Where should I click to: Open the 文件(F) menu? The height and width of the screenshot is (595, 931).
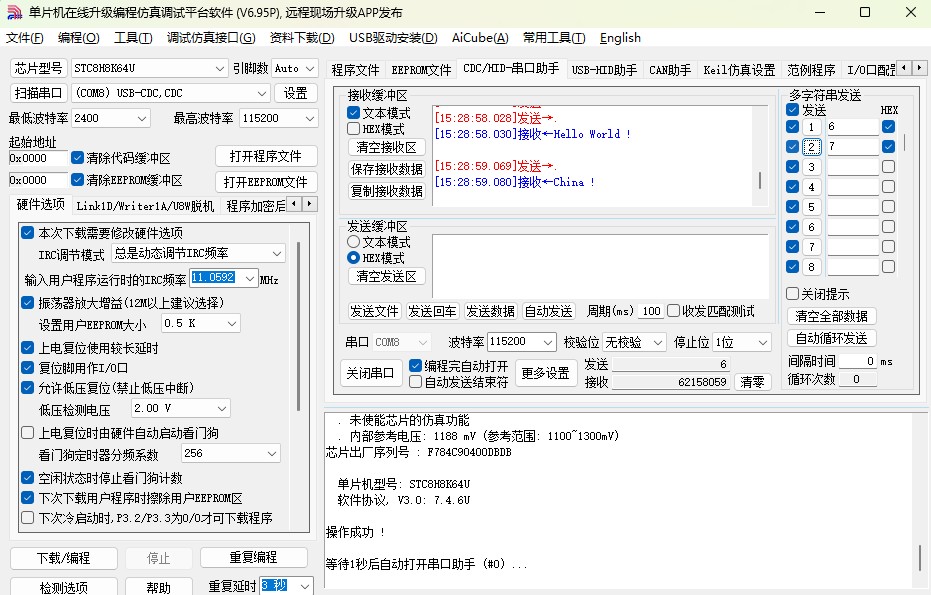(24, 38)
